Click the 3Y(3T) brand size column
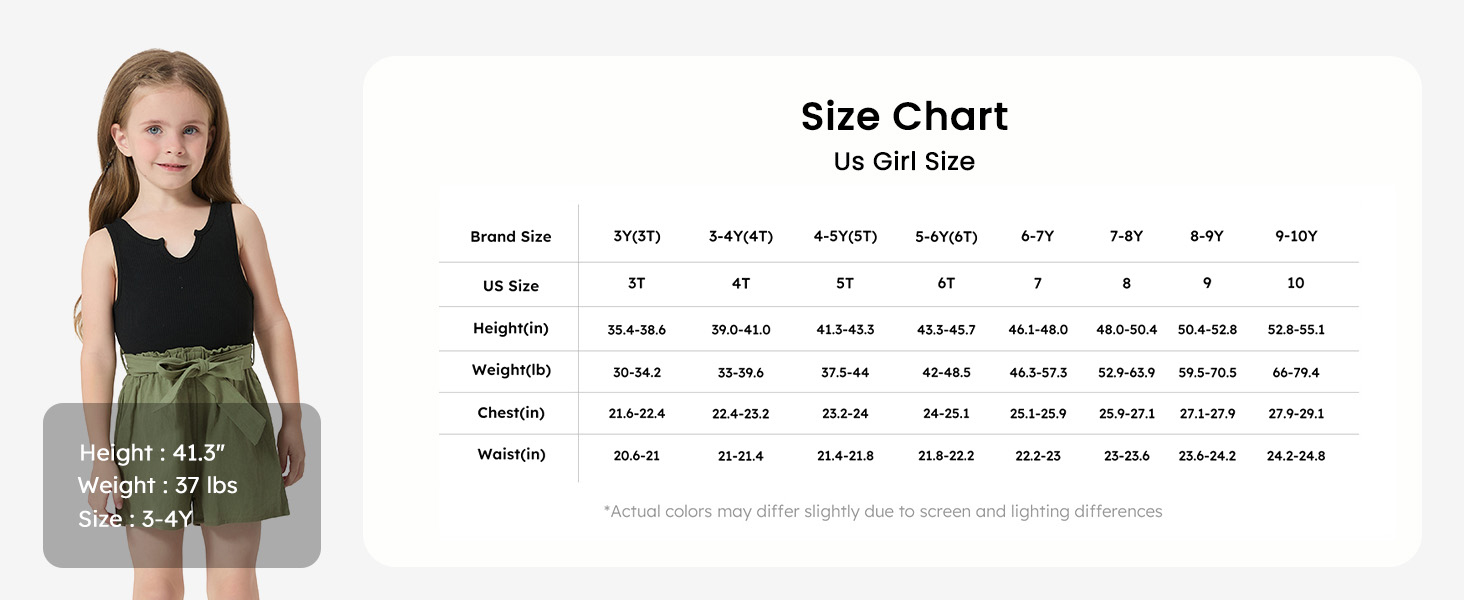The width and height of the screenshot is (1464, 600). point(637,237)
